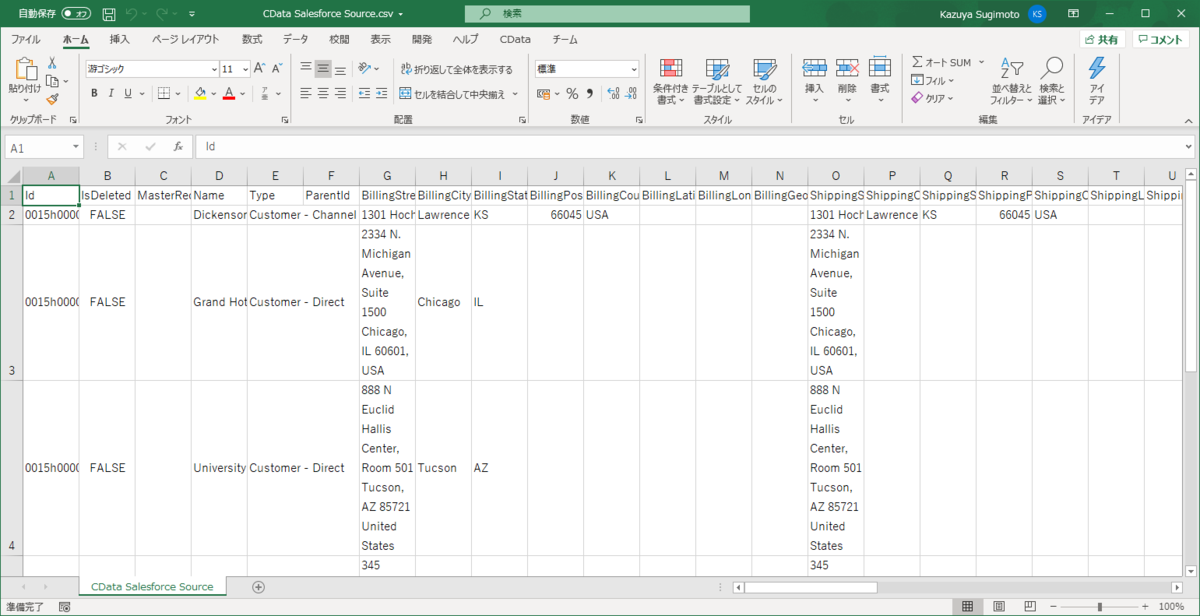
Task: Add new sheet with plus icon
Action: 259,587
